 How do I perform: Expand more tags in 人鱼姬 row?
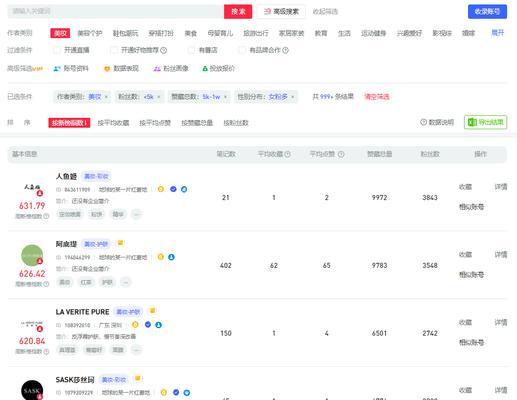click(136, 214)
